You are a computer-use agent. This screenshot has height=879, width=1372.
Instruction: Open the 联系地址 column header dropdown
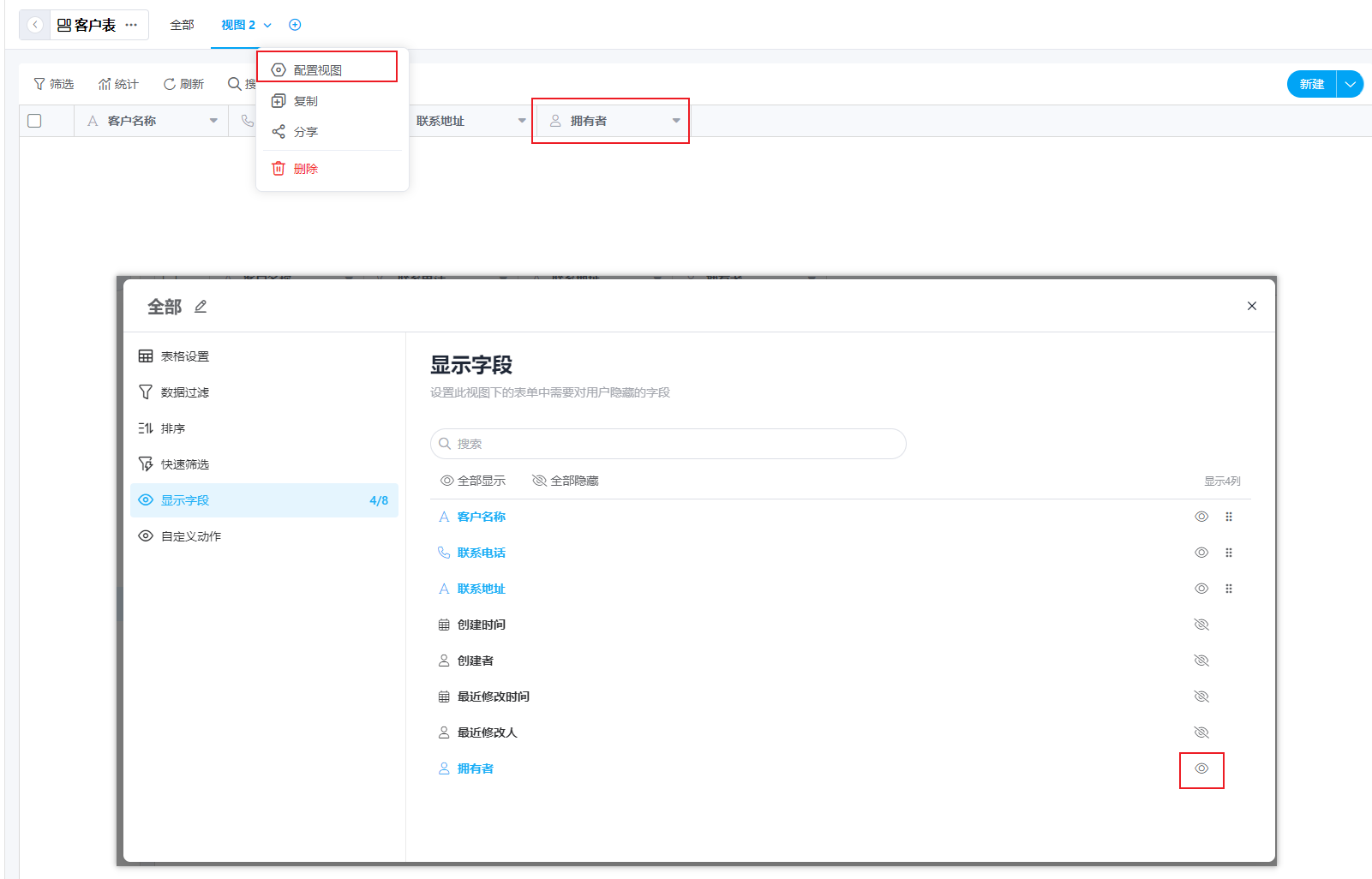click(x=522, y=121)
